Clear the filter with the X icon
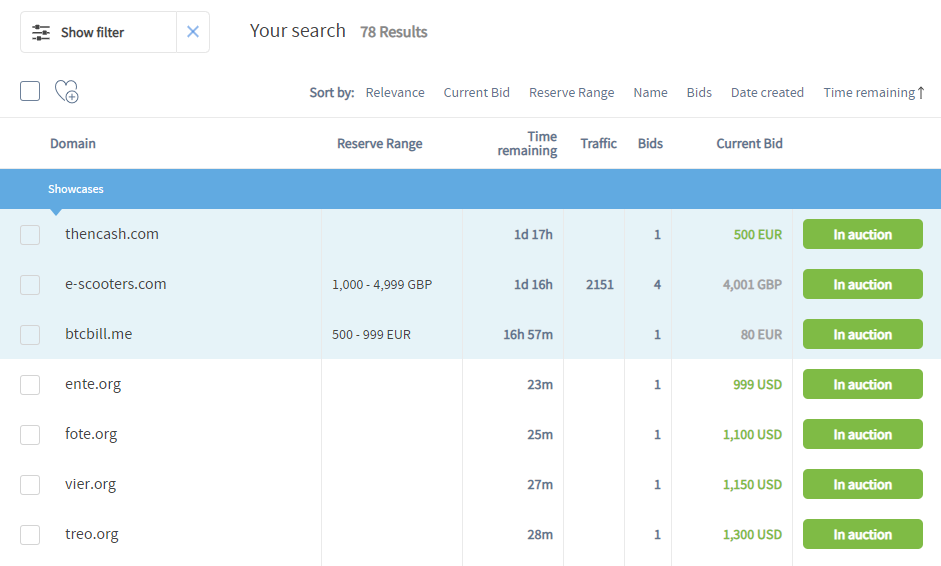 tap(193, 32)
